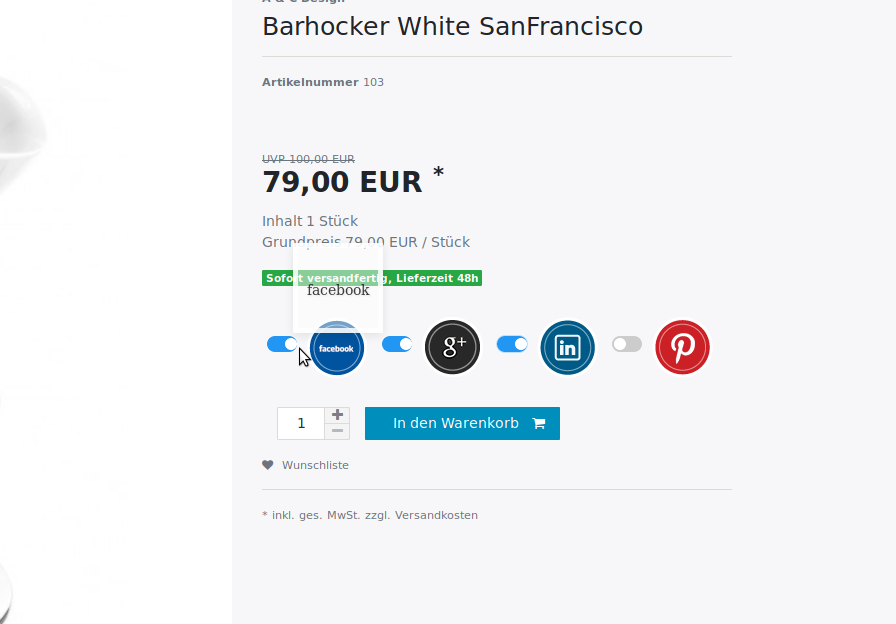Turn off the Google+ sharing toggle
Viewport: 896px width, 624px height.
397,344
